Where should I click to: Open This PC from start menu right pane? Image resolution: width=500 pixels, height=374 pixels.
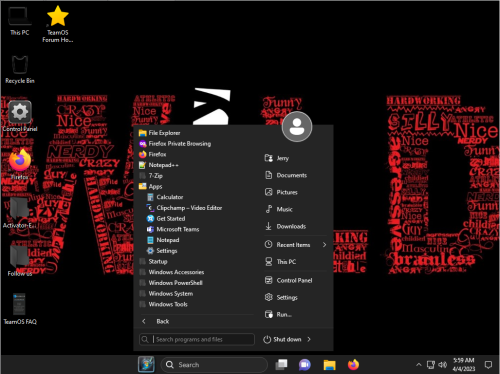280,262
